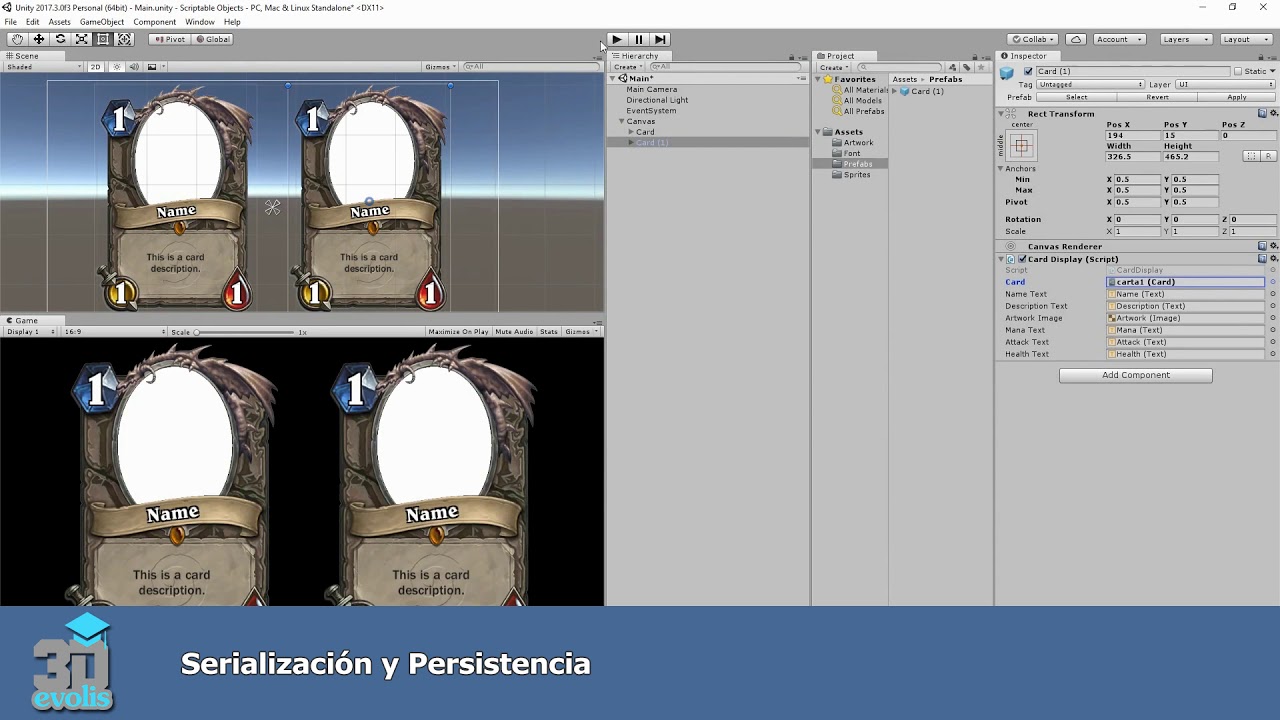Screen dimensions: 1280x720
Task: Select the Move tool
Action: [39, 39]
